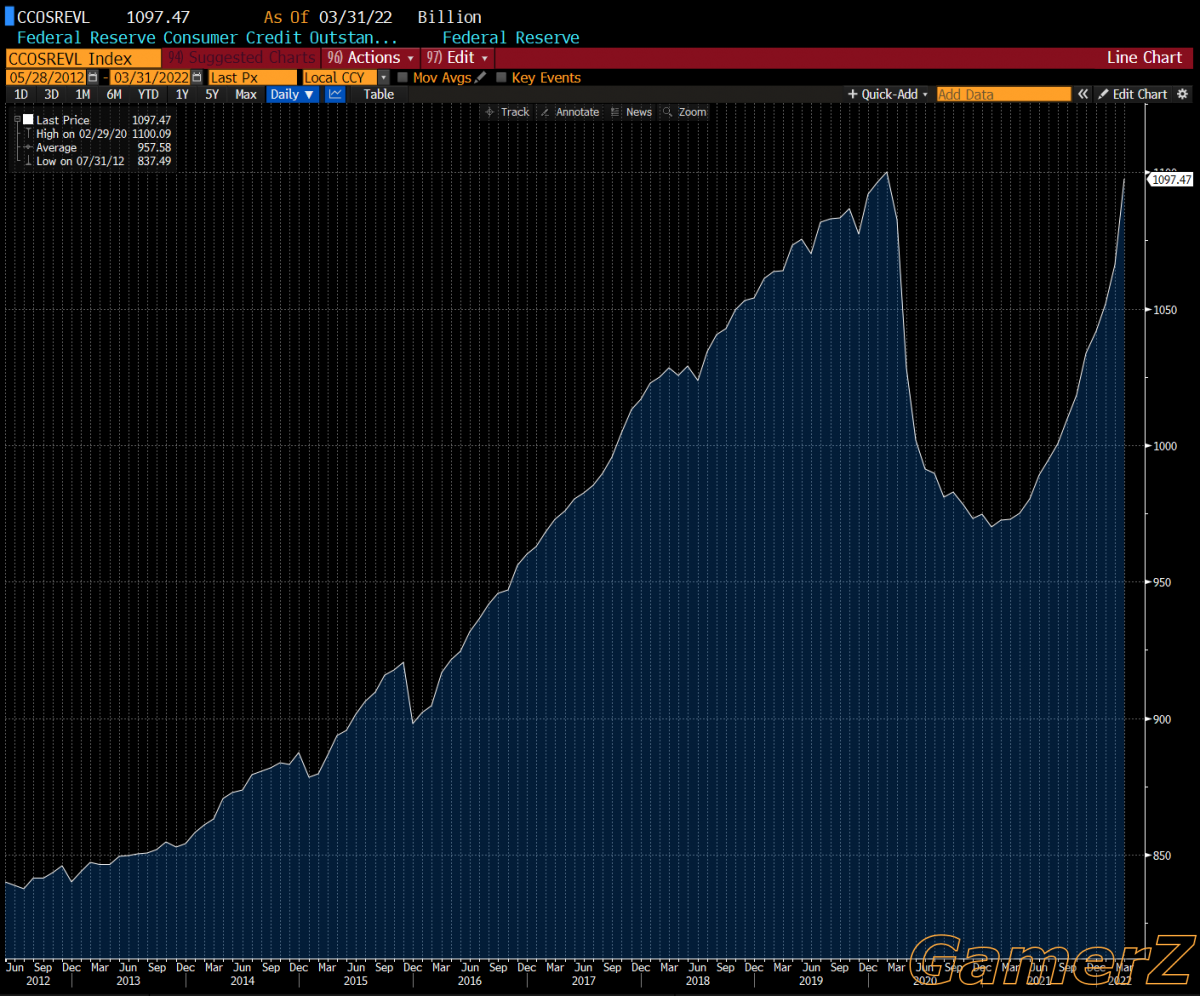The image size is (1200, 996).
Task: Enable the Key Events checkbox
Action: [501, 77]
